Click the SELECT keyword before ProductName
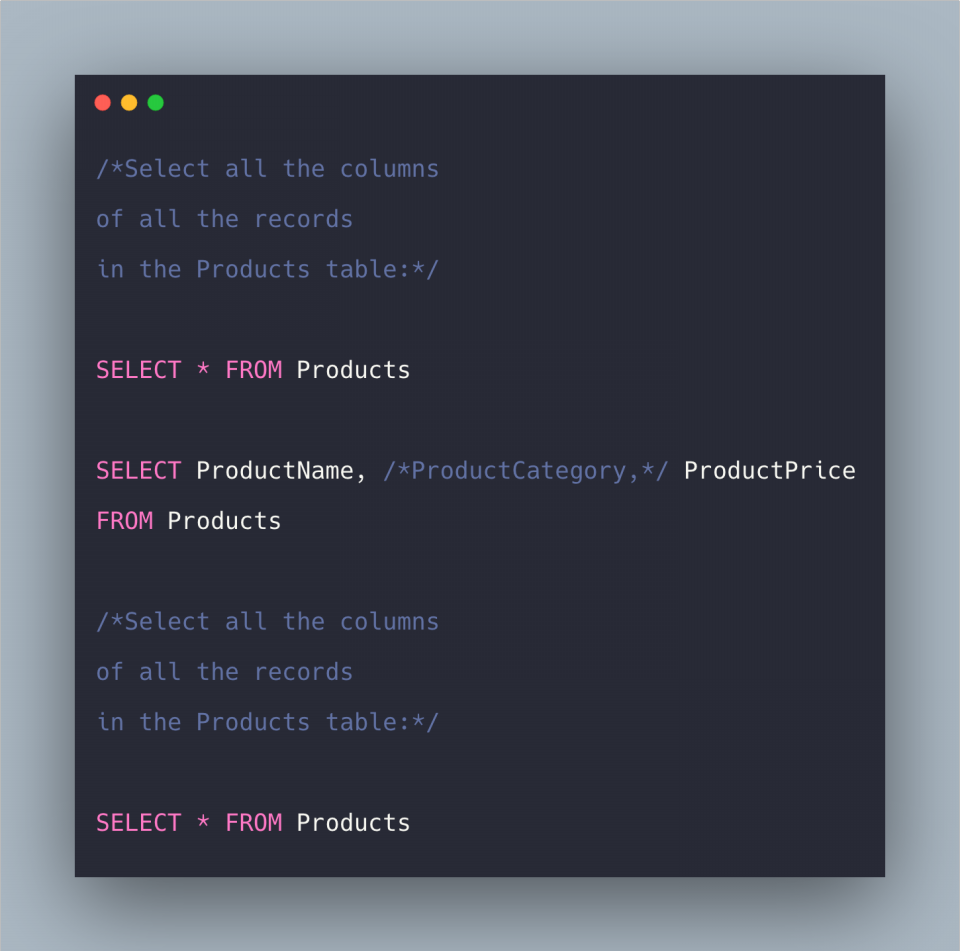The height and width of the screenshot is (951, 960). [x=138, y=471]
